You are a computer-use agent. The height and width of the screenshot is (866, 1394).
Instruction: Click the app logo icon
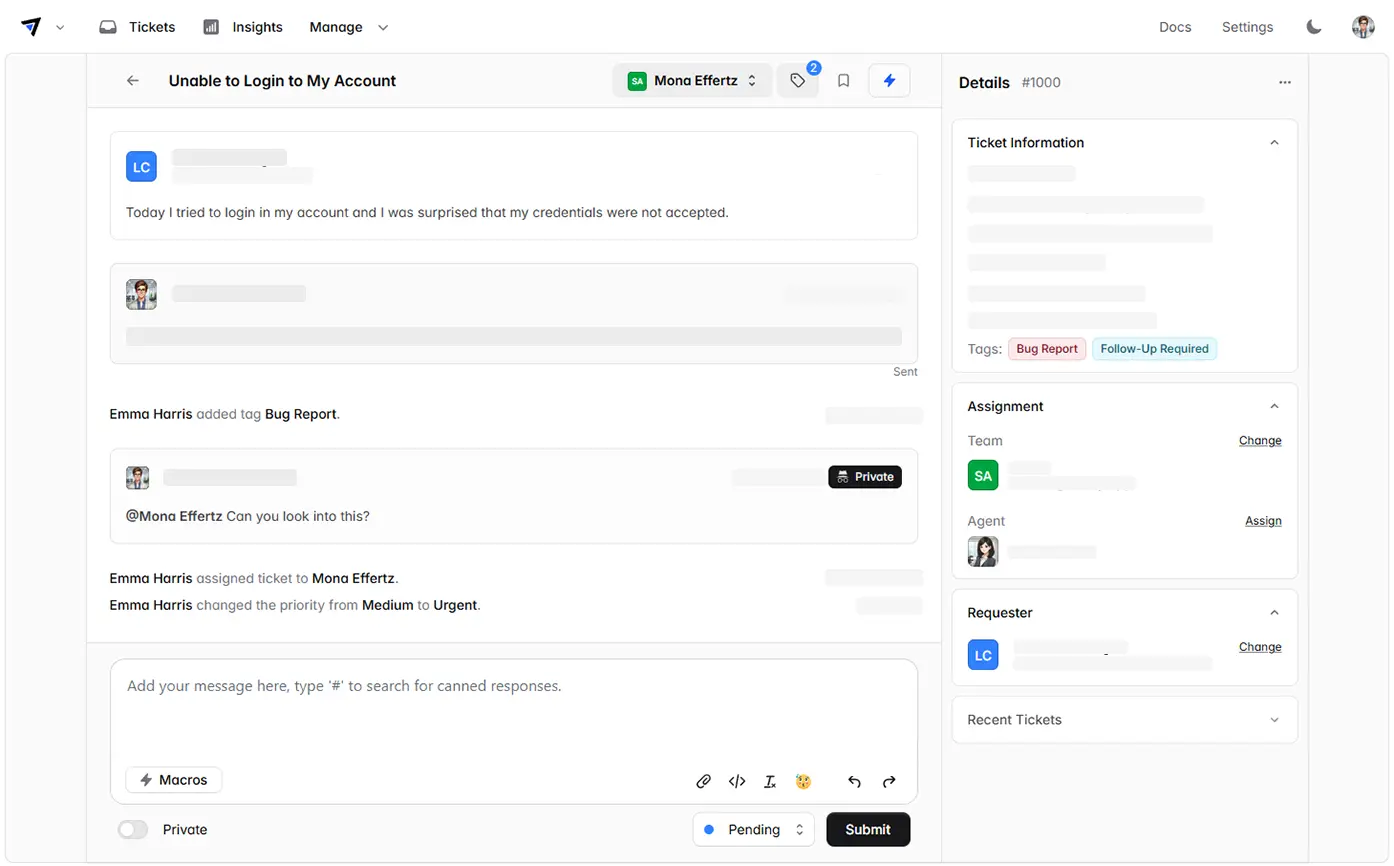(x=31, y=27)
